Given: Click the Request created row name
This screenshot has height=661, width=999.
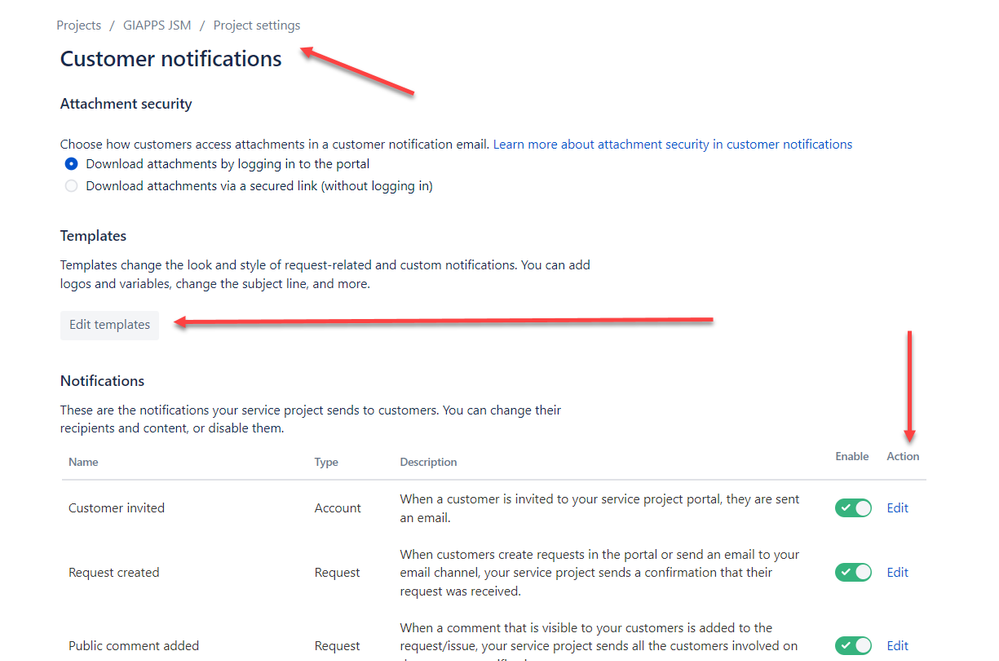Looking at the screenshot, I should coord(114,572).
